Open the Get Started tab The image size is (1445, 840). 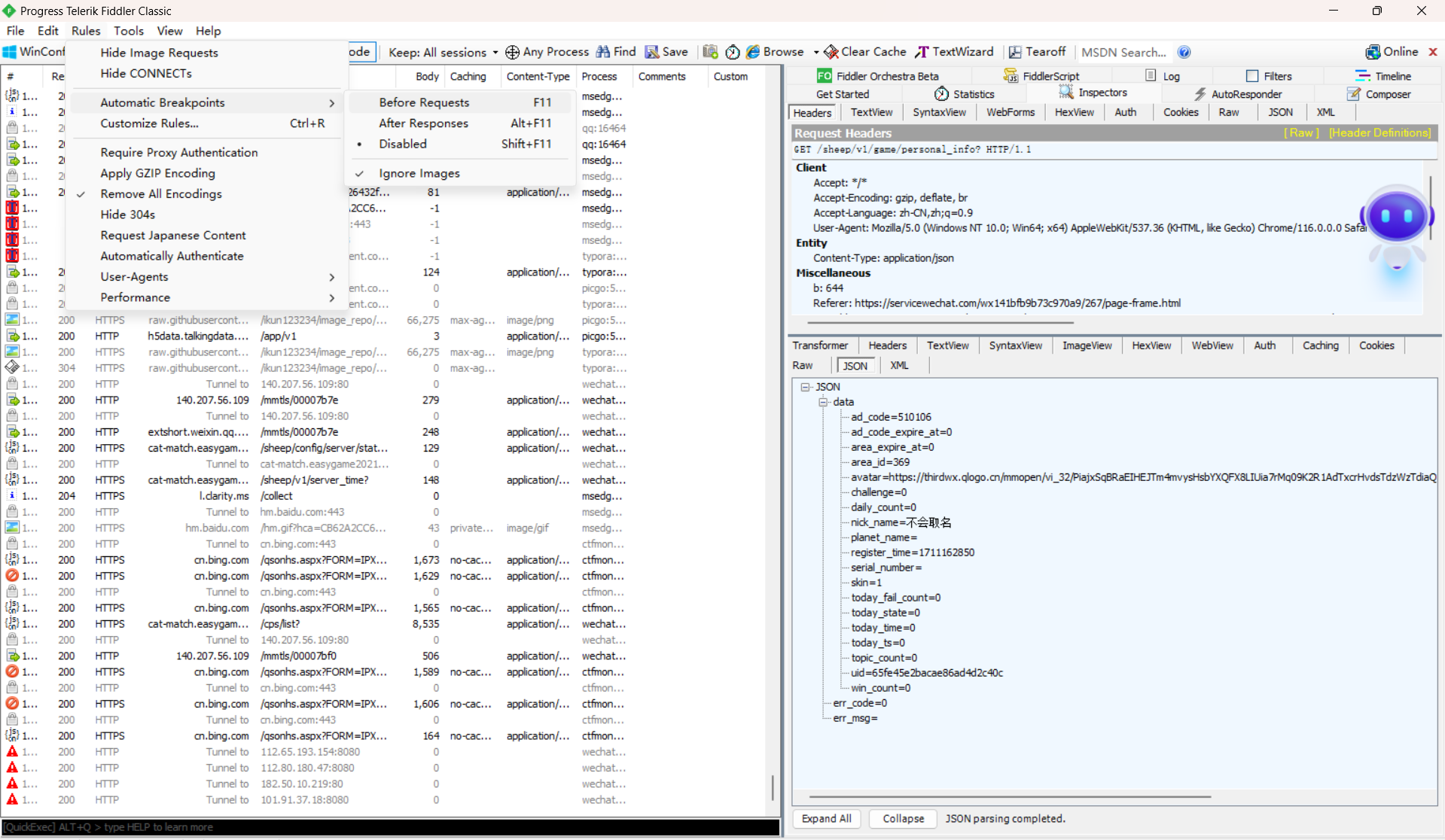(842, 94)
